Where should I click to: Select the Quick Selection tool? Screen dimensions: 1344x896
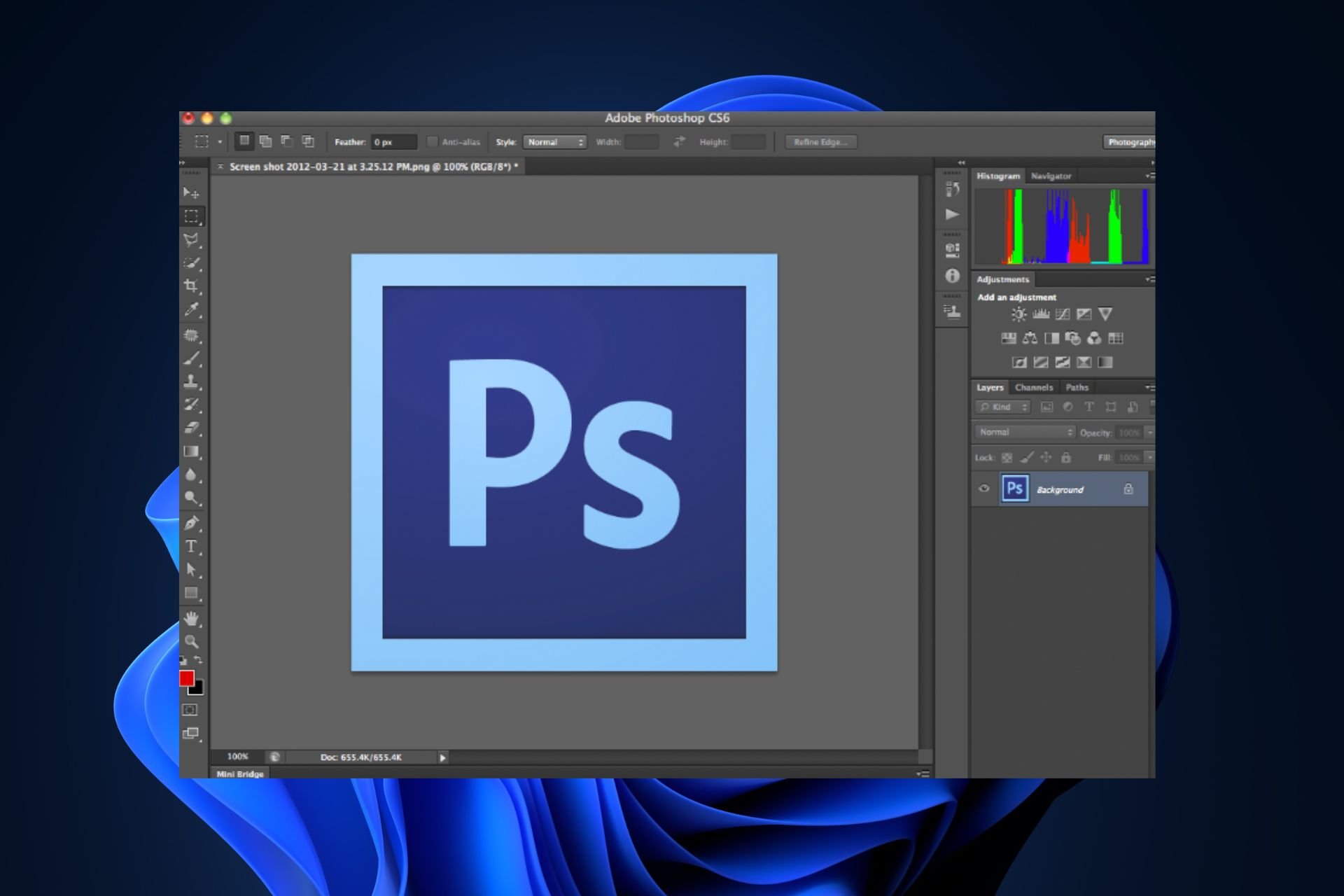pyautogui.click(x=191, y=263)
